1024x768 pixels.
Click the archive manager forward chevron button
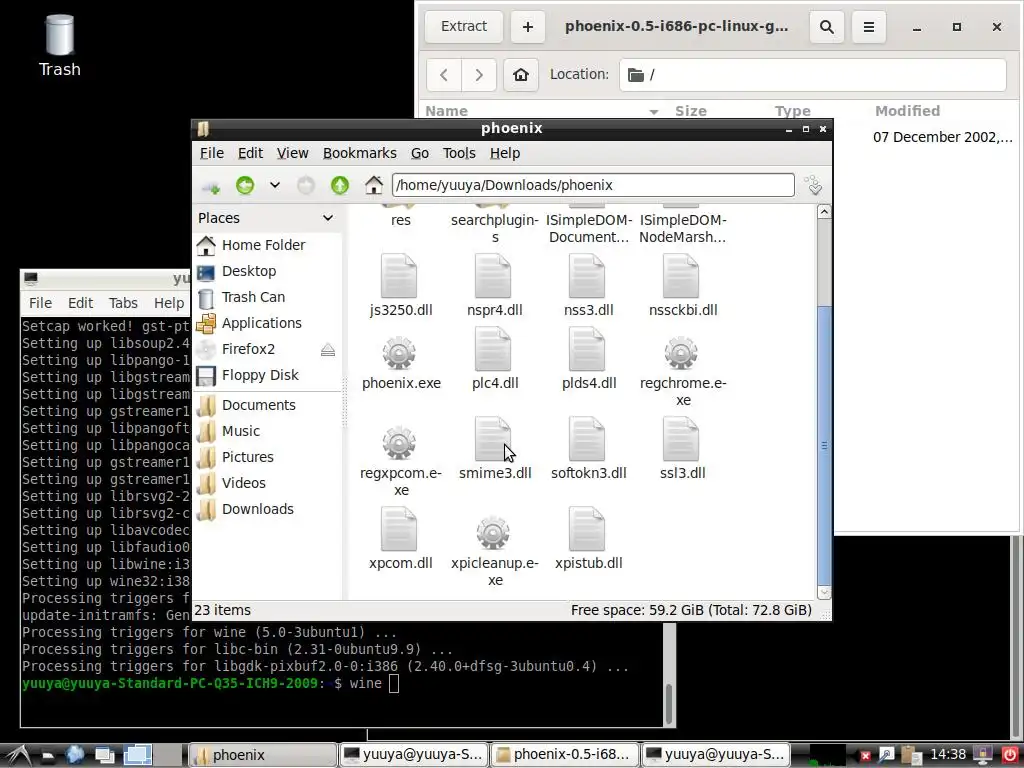(479, 74)
